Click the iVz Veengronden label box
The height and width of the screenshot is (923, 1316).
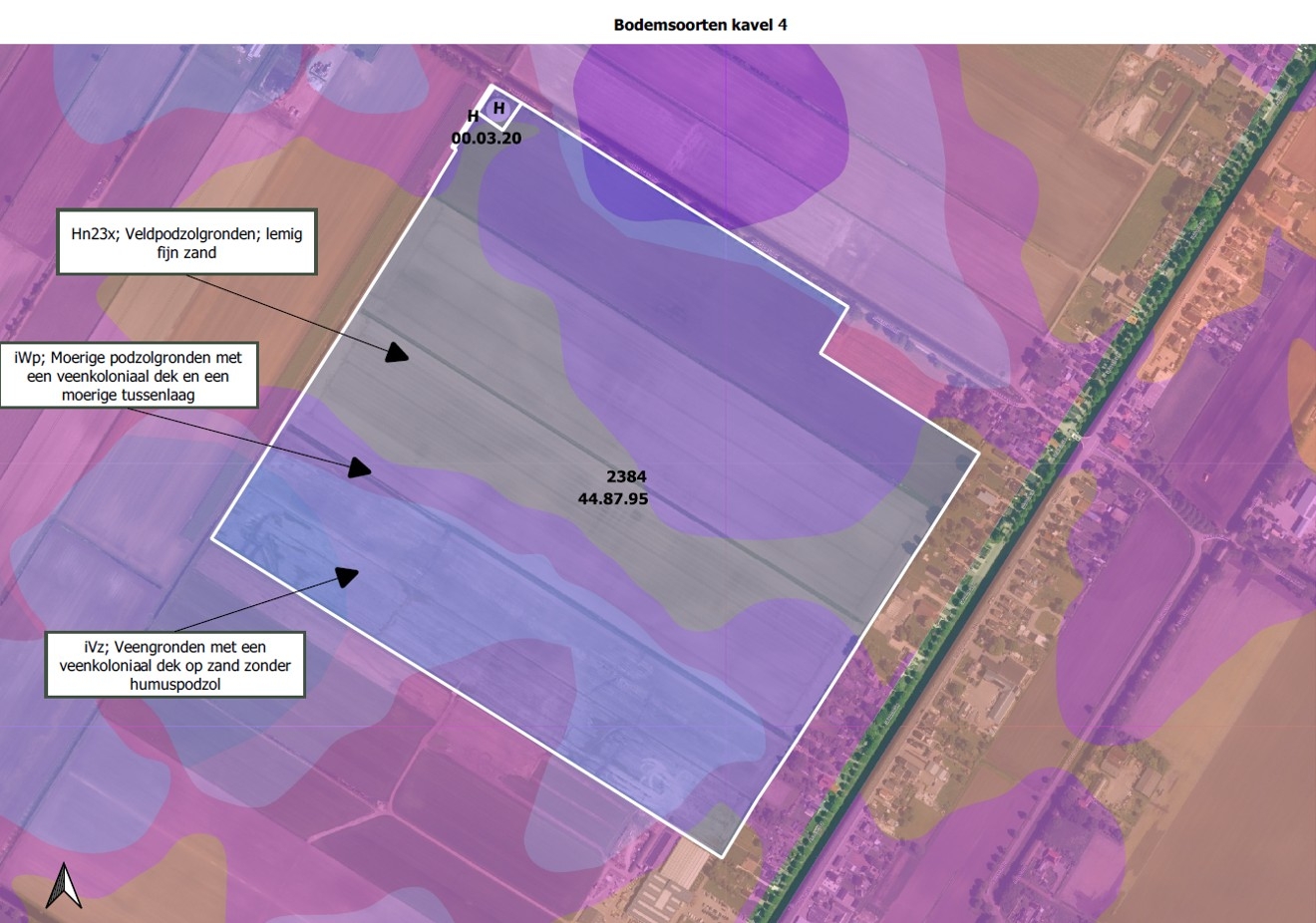point(174,665)
